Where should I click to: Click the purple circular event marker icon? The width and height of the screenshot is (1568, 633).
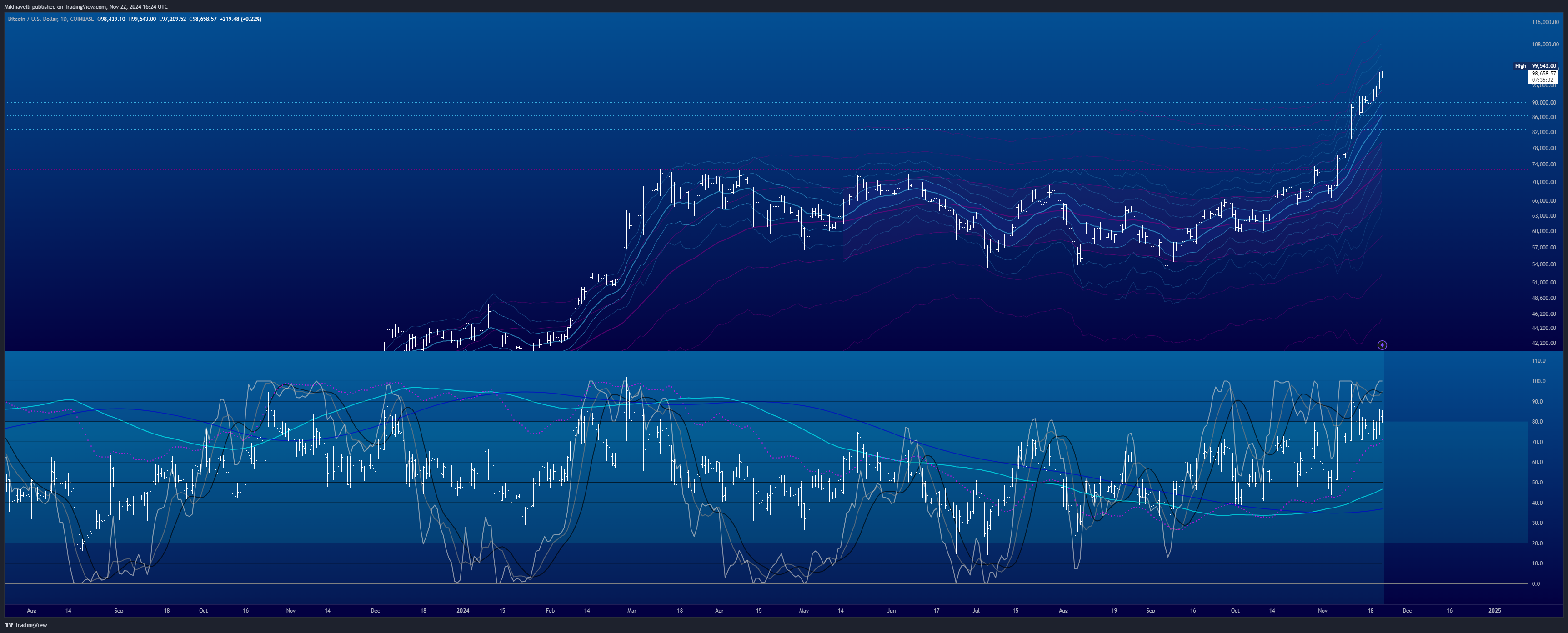tap(1382, 345)
